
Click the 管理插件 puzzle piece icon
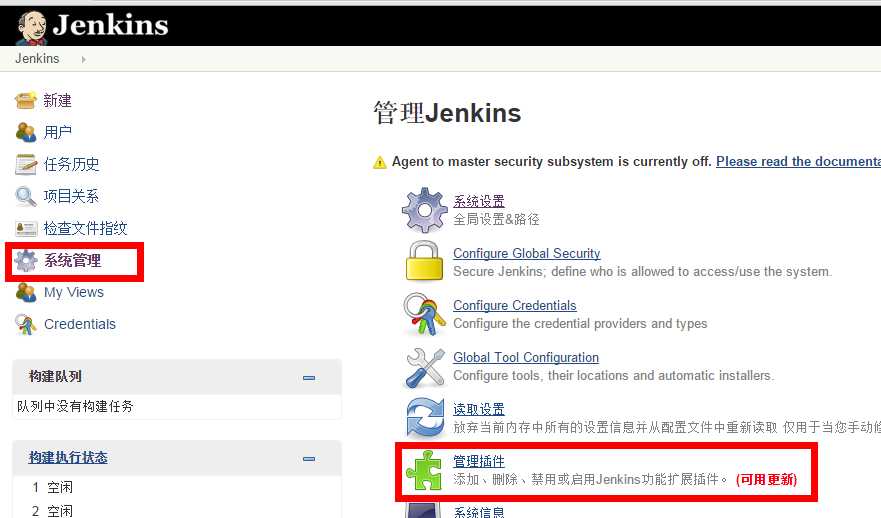(x=424, y=470)
